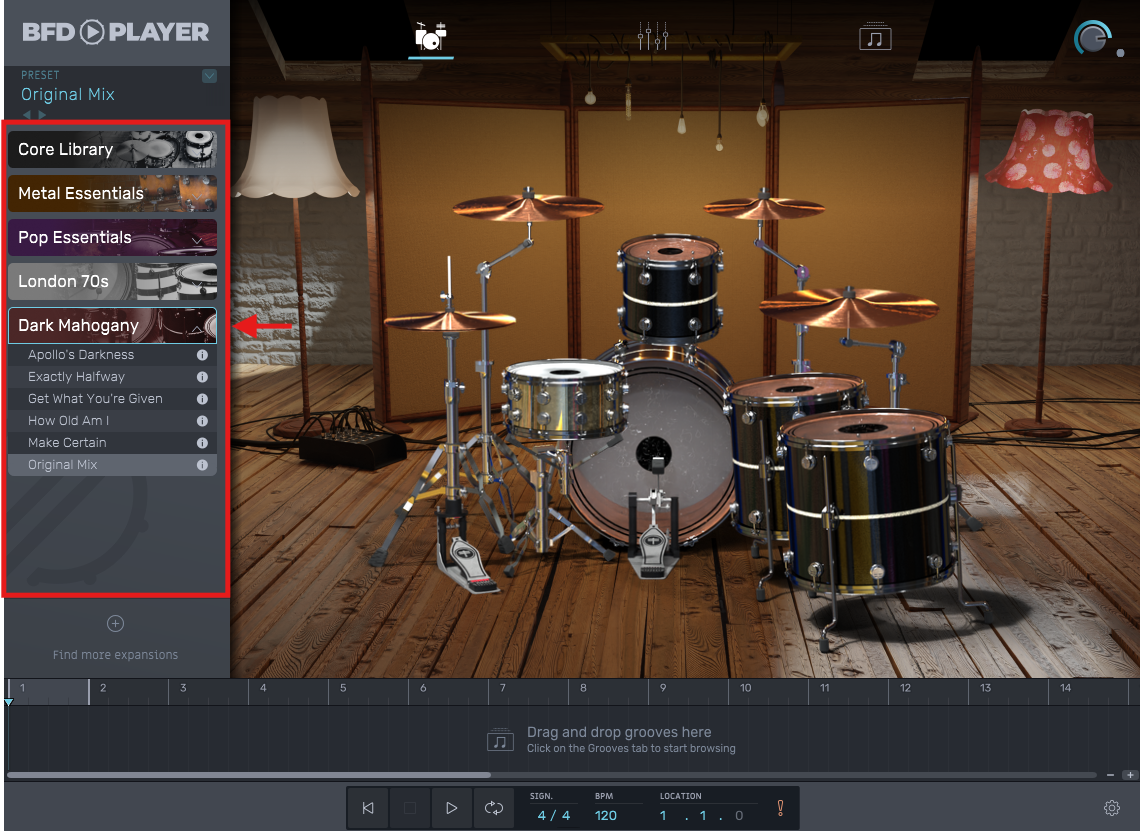The height and width of the screenshot is (831, 1140).
Task: Click the hi-hat cymbal
Action: tap(450, 321)
